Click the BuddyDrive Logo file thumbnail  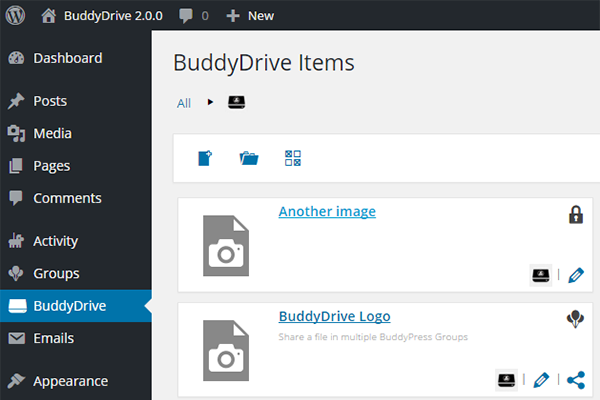coord(225,350)
